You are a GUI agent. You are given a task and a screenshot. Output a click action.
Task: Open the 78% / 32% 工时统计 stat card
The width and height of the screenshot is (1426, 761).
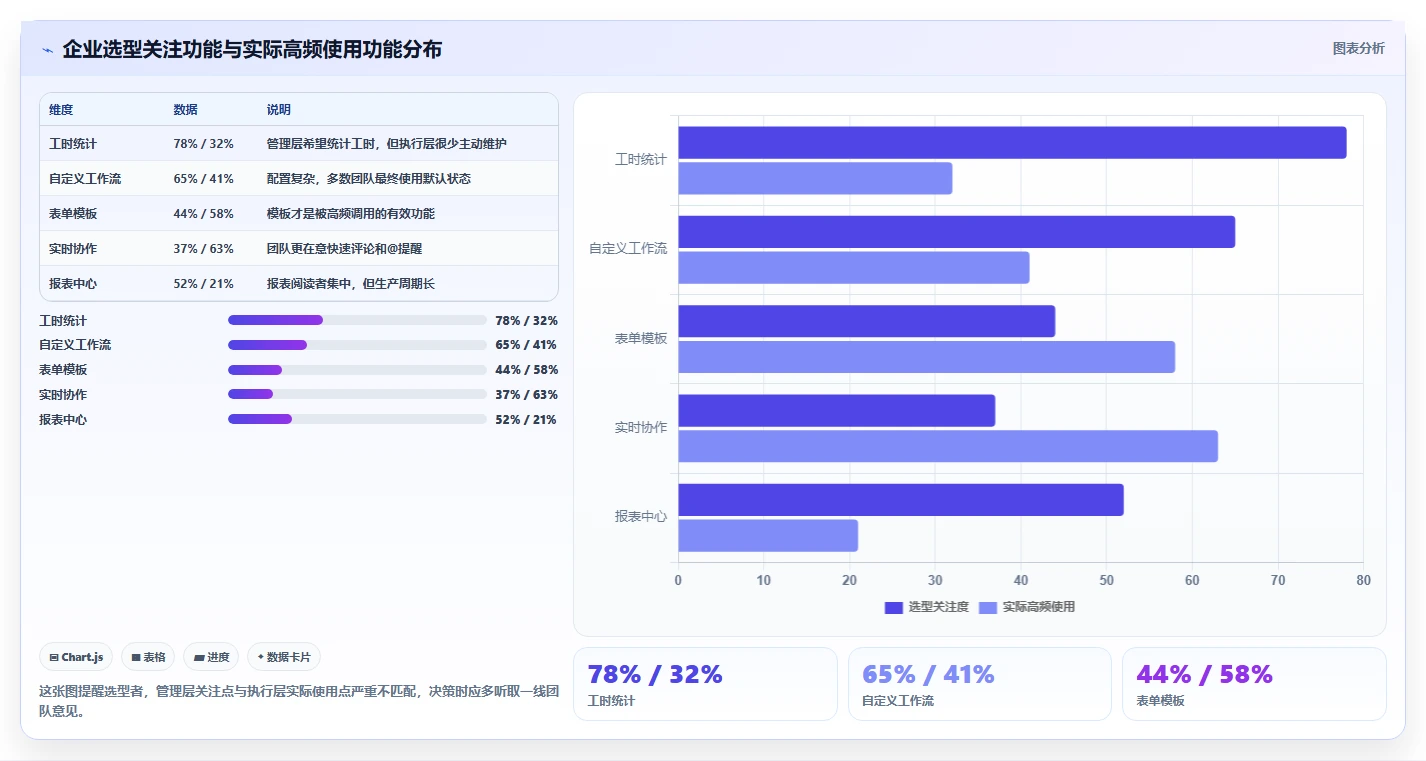[x=705, y=684]
